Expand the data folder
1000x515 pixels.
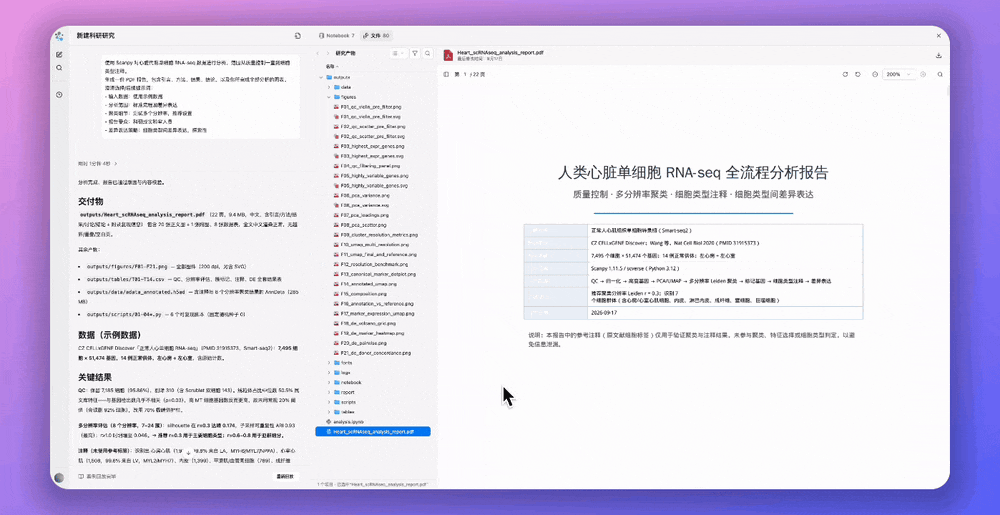click(328, 87)
